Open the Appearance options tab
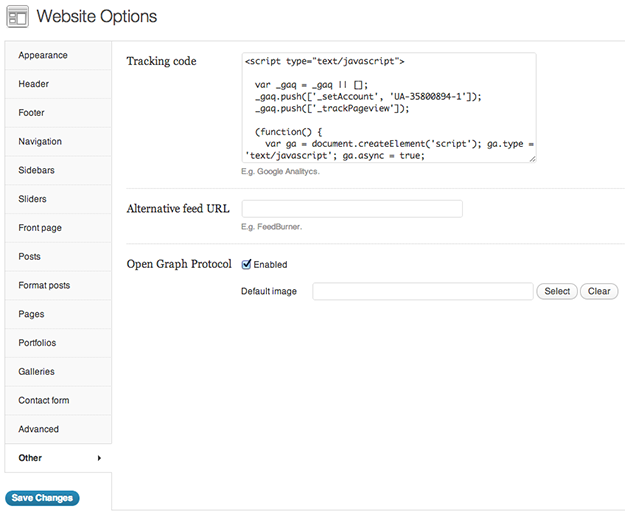Viewport: 625px width, 523px height. tap(43, 56)
